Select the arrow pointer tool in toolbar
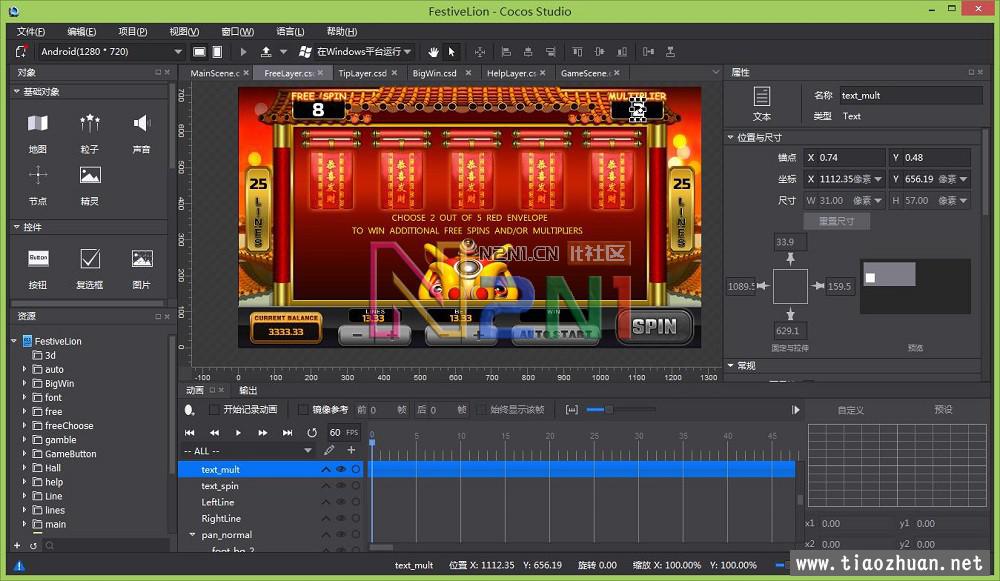Screen dimensions: 1000x581 tap(452, 52)
